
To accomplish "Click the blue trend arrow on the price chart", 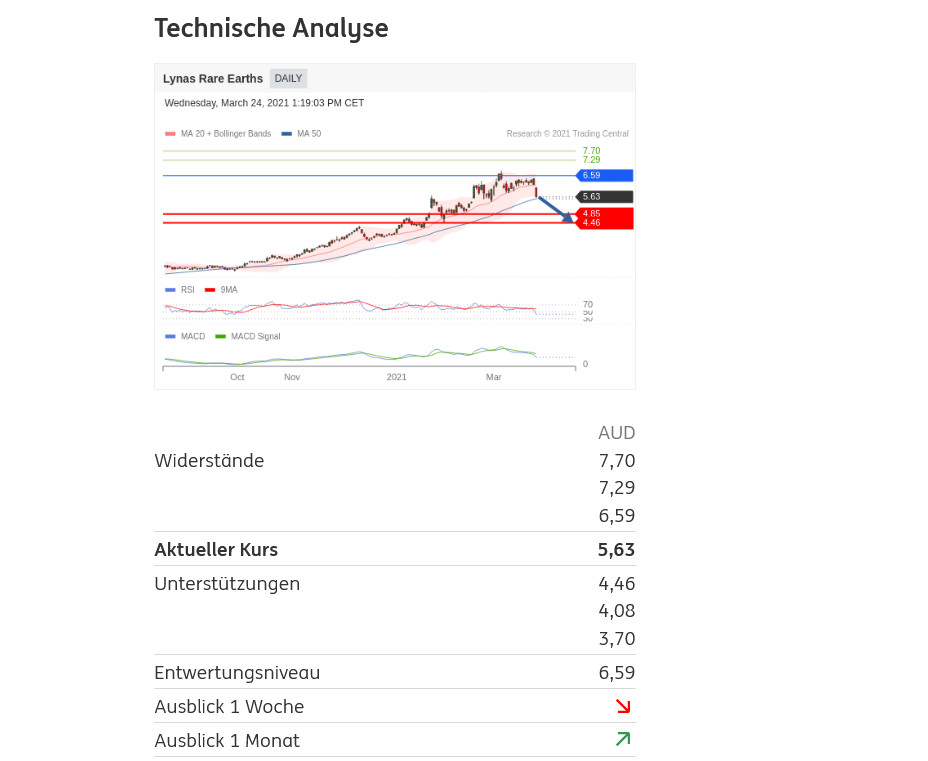I will tap(556, 209).
